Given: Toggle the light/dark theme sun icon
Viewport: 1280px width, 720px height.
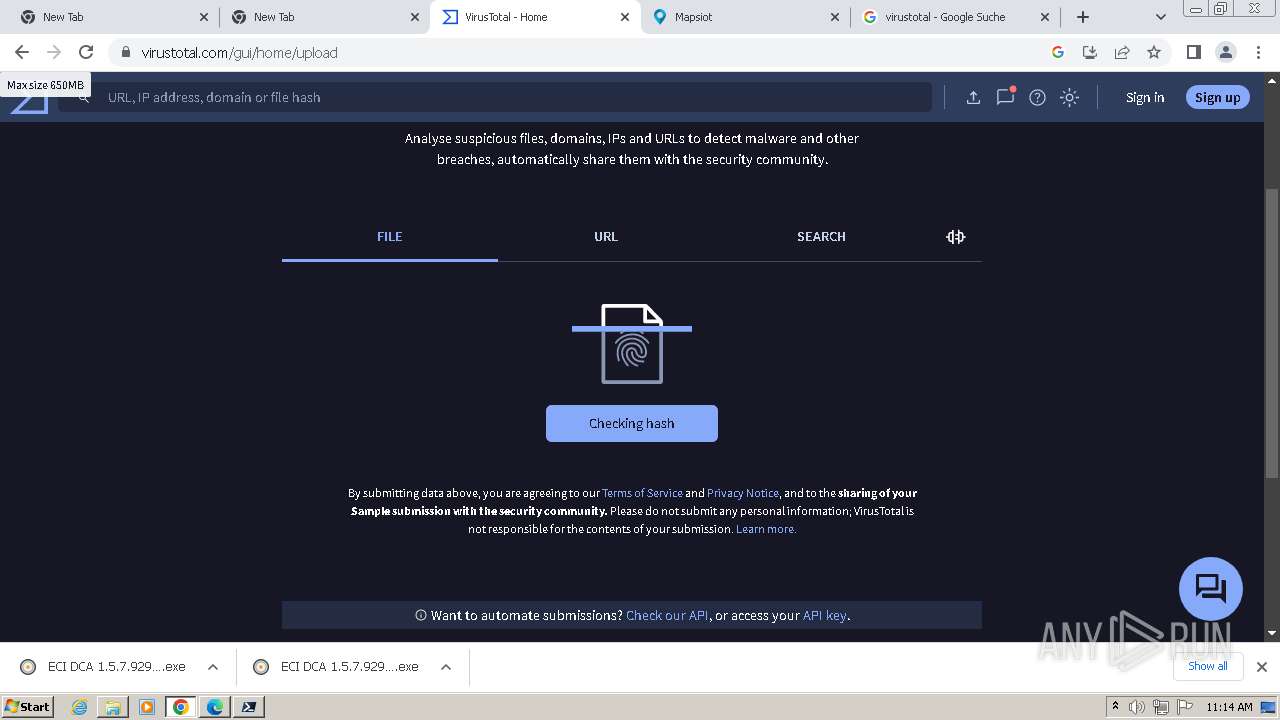Looking at the screenshot, I should point(1069,97).
